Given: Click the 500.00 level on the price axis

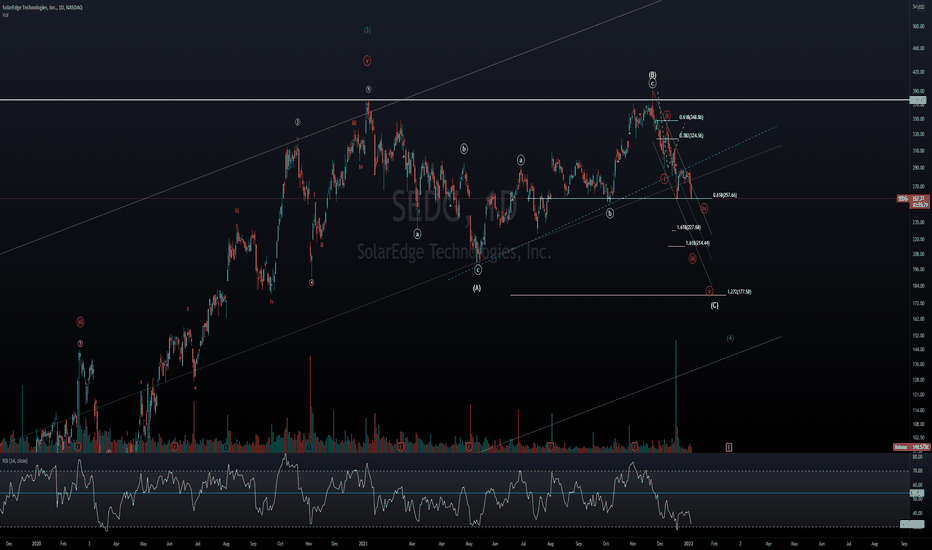Looking at the screenshot, I should point(918,26).
